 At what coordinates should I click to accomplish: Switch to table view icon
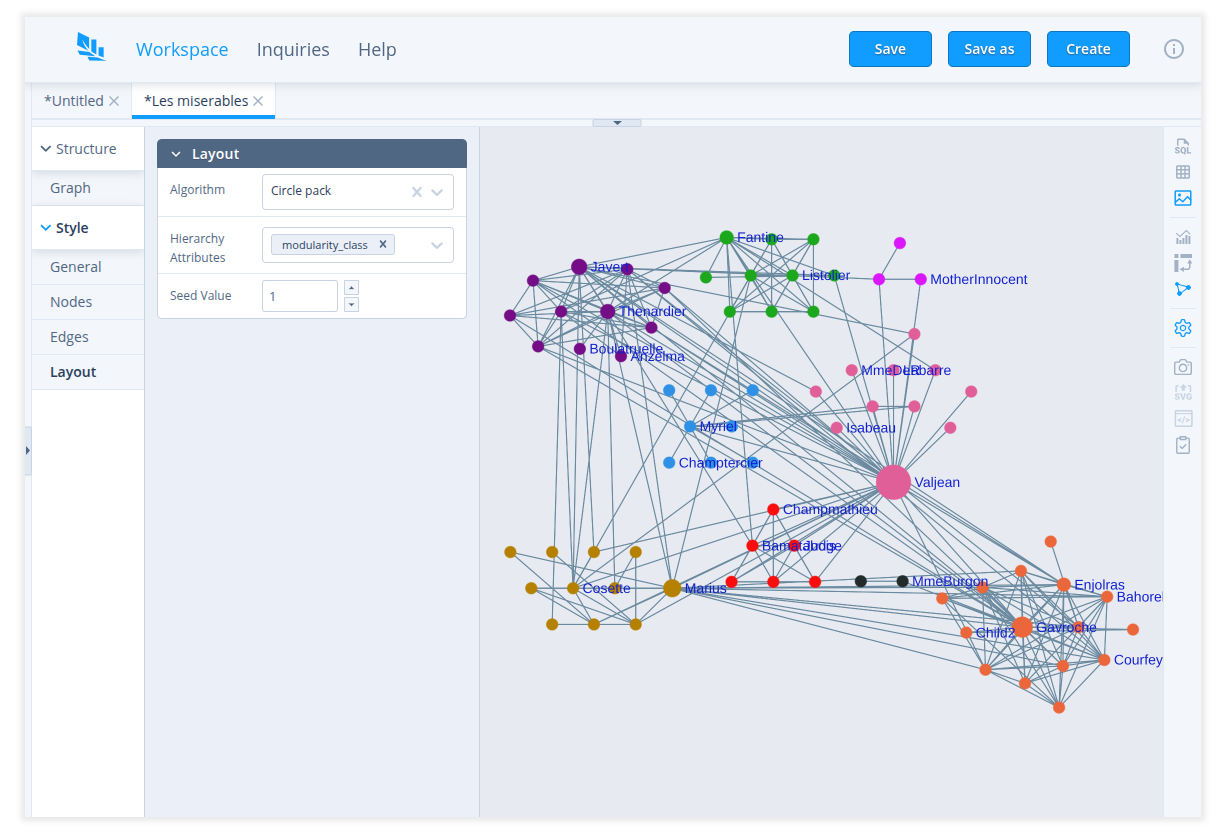[1183, 172]
